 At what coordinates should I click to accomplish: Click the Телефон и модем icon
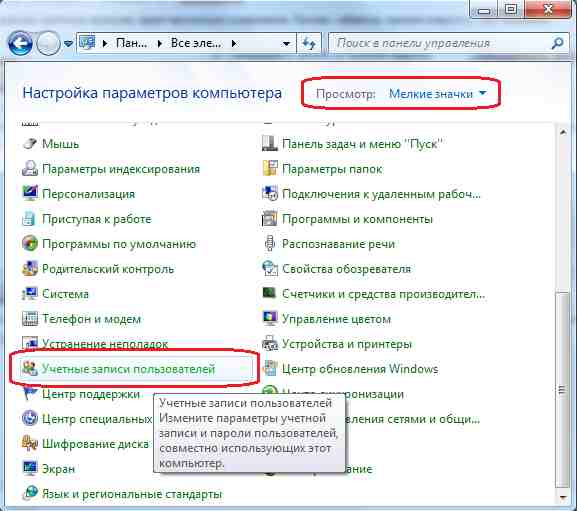(29, 319)
